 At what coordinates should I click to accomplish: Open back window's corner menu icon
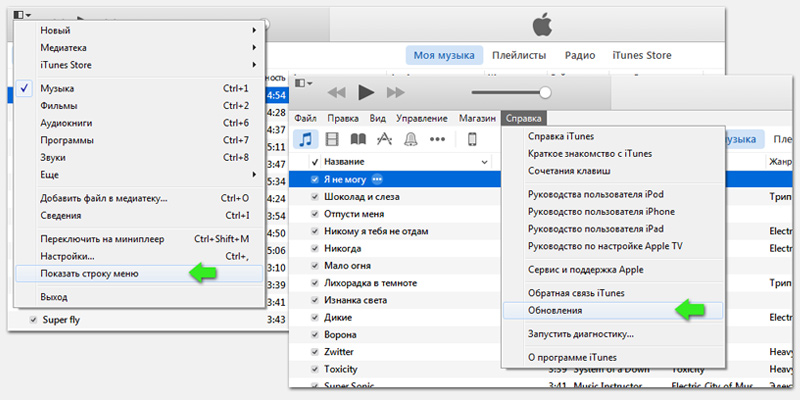tap(22, 15)
